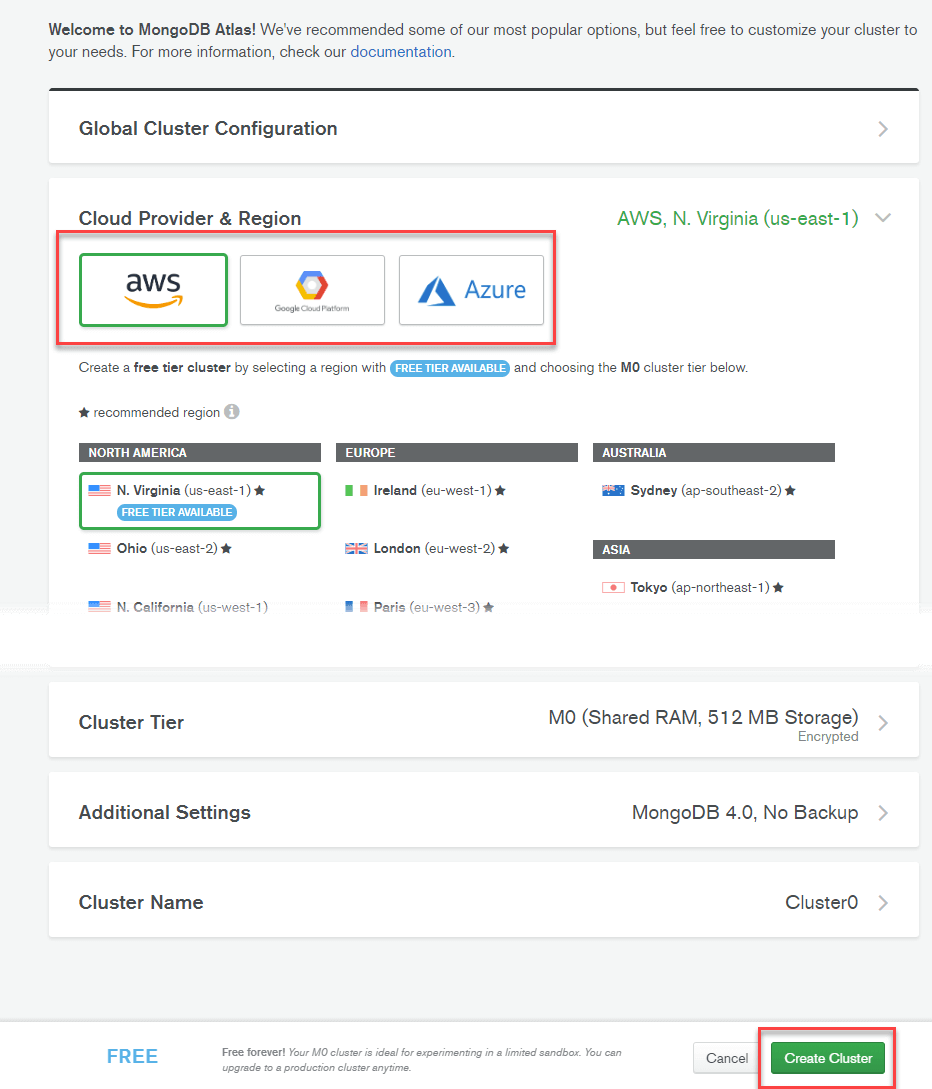Collapse Cloud Provider & Region section chevron
The image size is (932, 1089).
pos(882,218)
